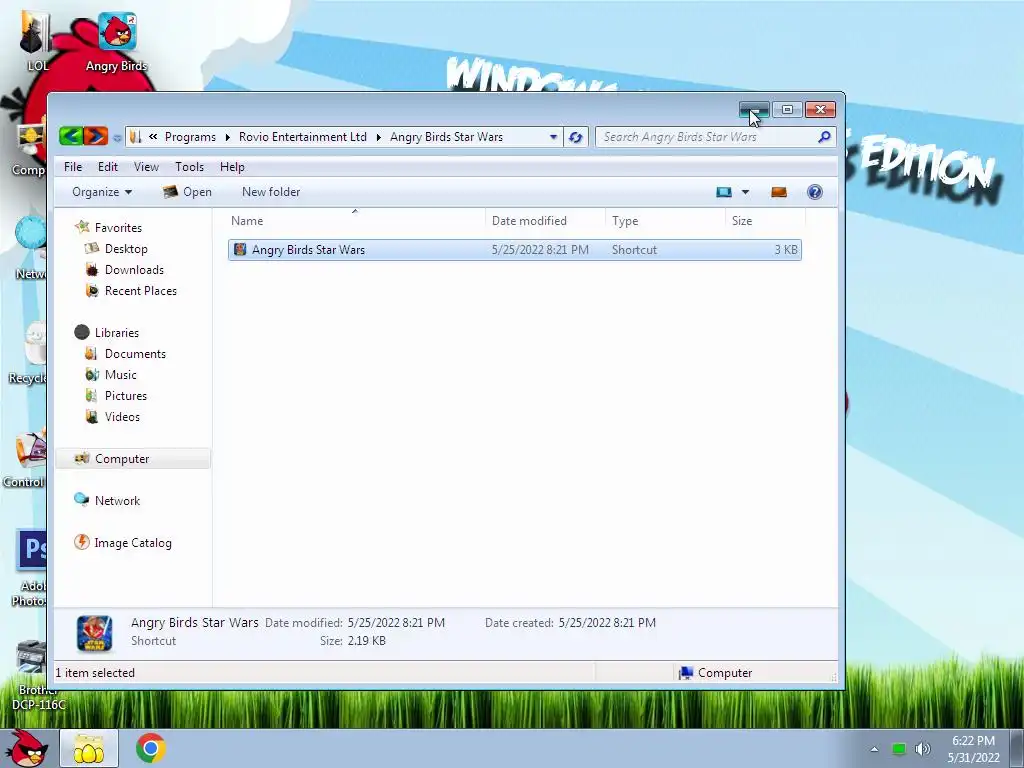This screenshot has height=768, width=1024.
Task: Select the Angry Birds Star Wars shortcut file
Action: tap(515, 249)
